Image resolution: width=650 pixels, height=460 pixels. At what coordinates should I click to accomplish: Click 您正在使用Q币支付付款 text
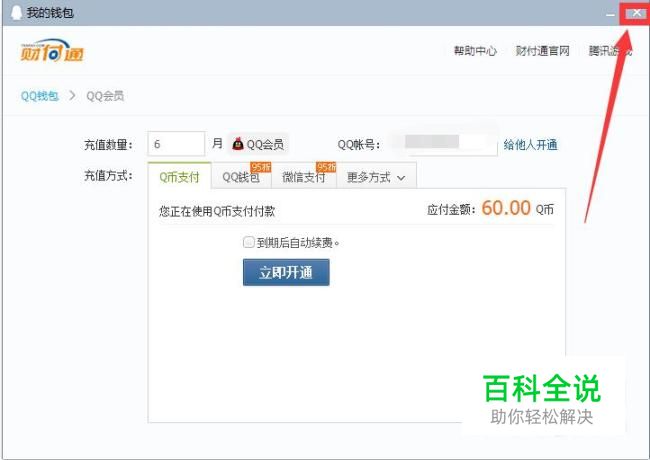pos(217,211)
